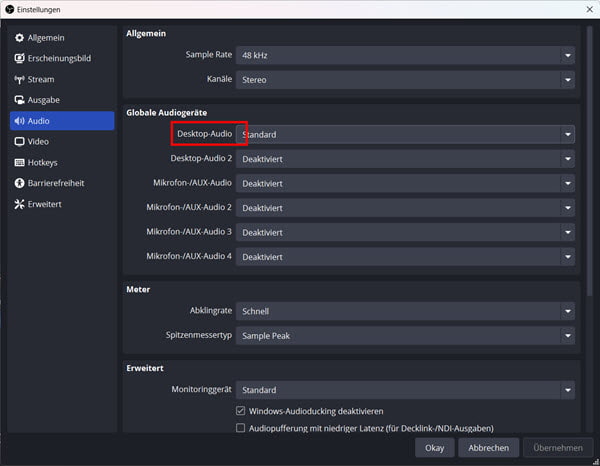
Task: Click the Erscheinungsbild icon in sidebar
Action: click(x=19, y=58)
